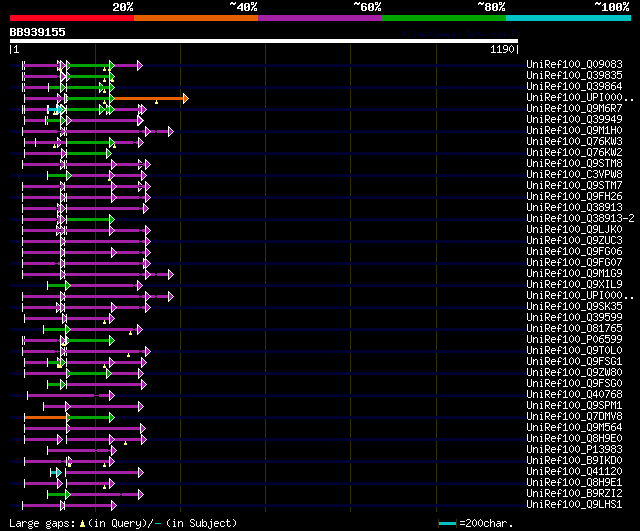Click the UniRef100_Q39835 label

[574, 76]
